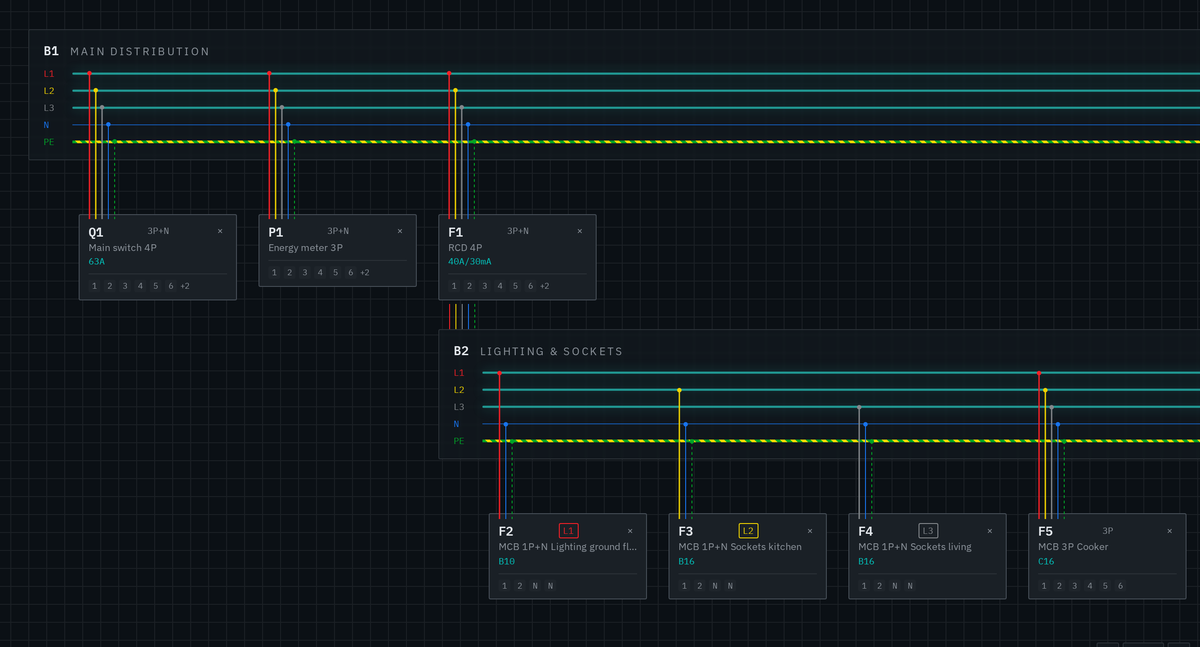The width and height of the screenshot is (1200, 647).
Task: Select terminal 6 on the P1 card
Action: click(x=351, y=272)
